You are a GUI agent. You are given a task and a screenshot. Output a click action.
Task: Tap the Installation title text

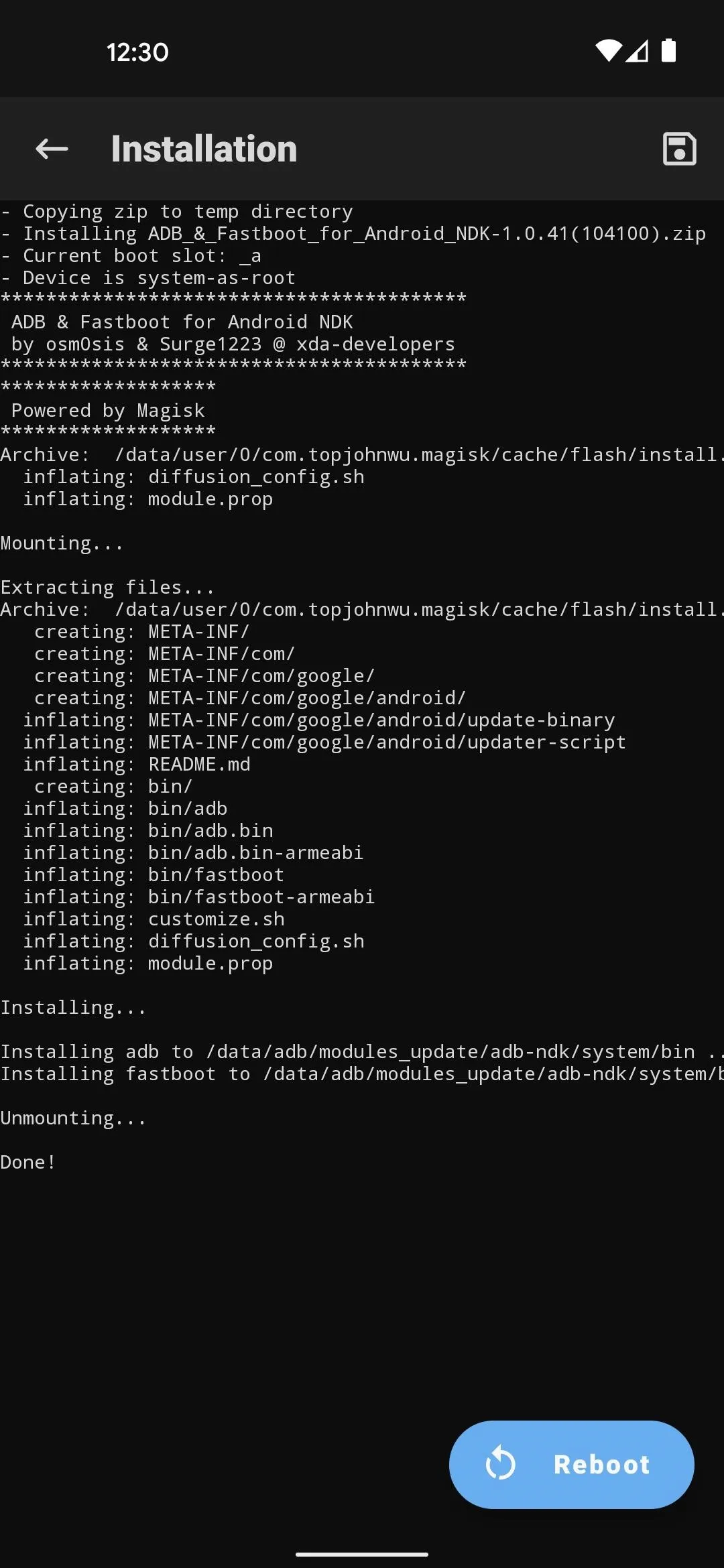pyautogui.click(x=204, y=149)
